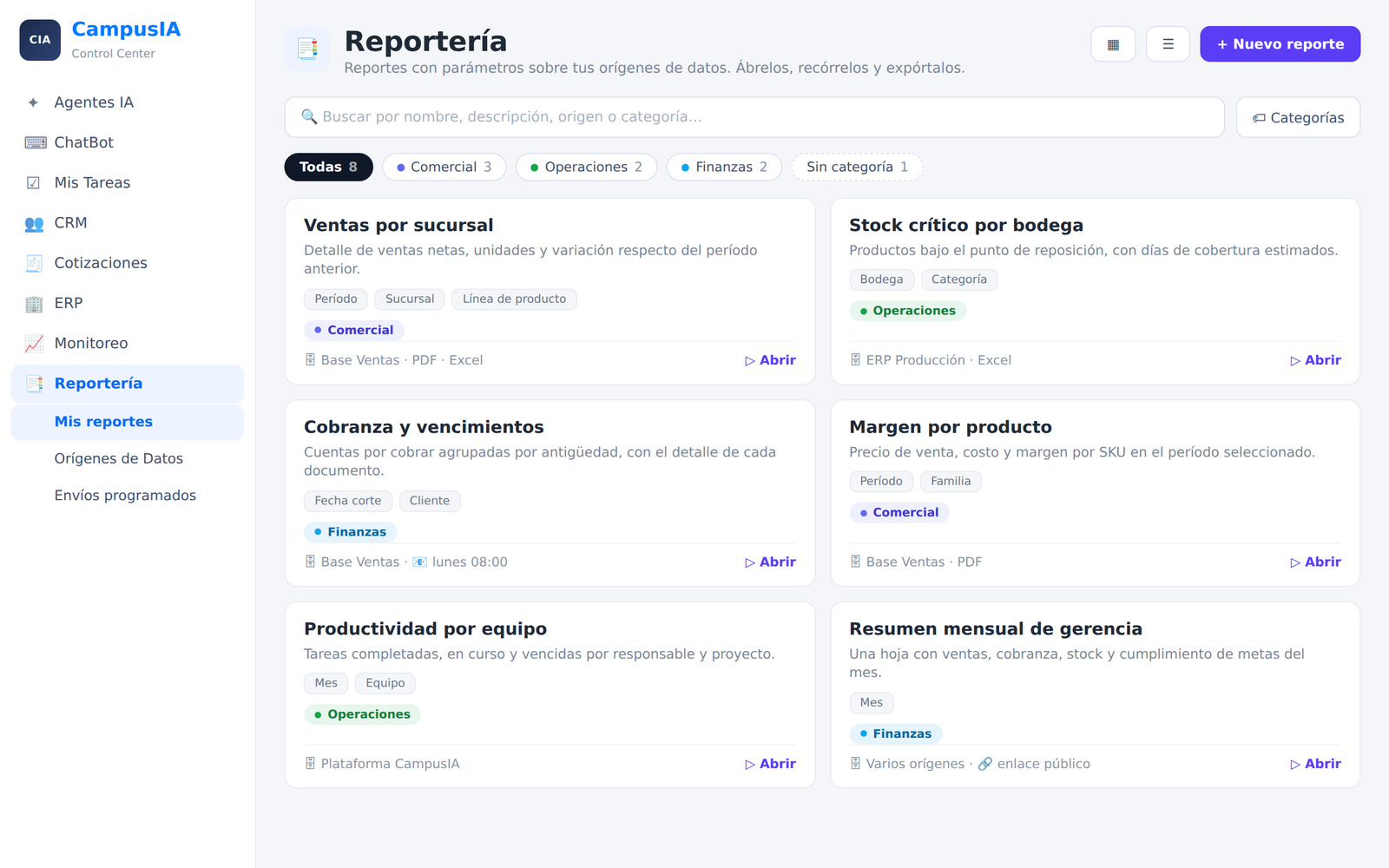Image resolution: width=1389 pixels, height=868 pixels.
Task: Click the ERP building icon
Action: [34, 303]
